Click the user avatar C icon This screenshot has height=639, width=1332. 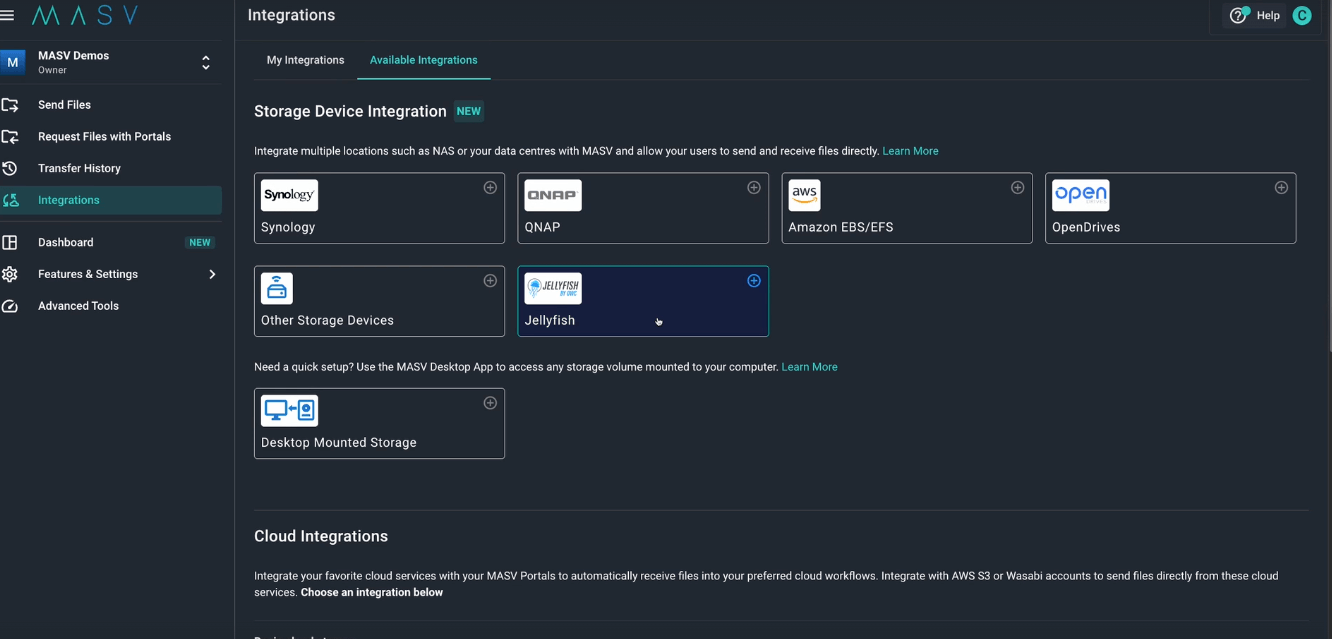(1301, 15)
